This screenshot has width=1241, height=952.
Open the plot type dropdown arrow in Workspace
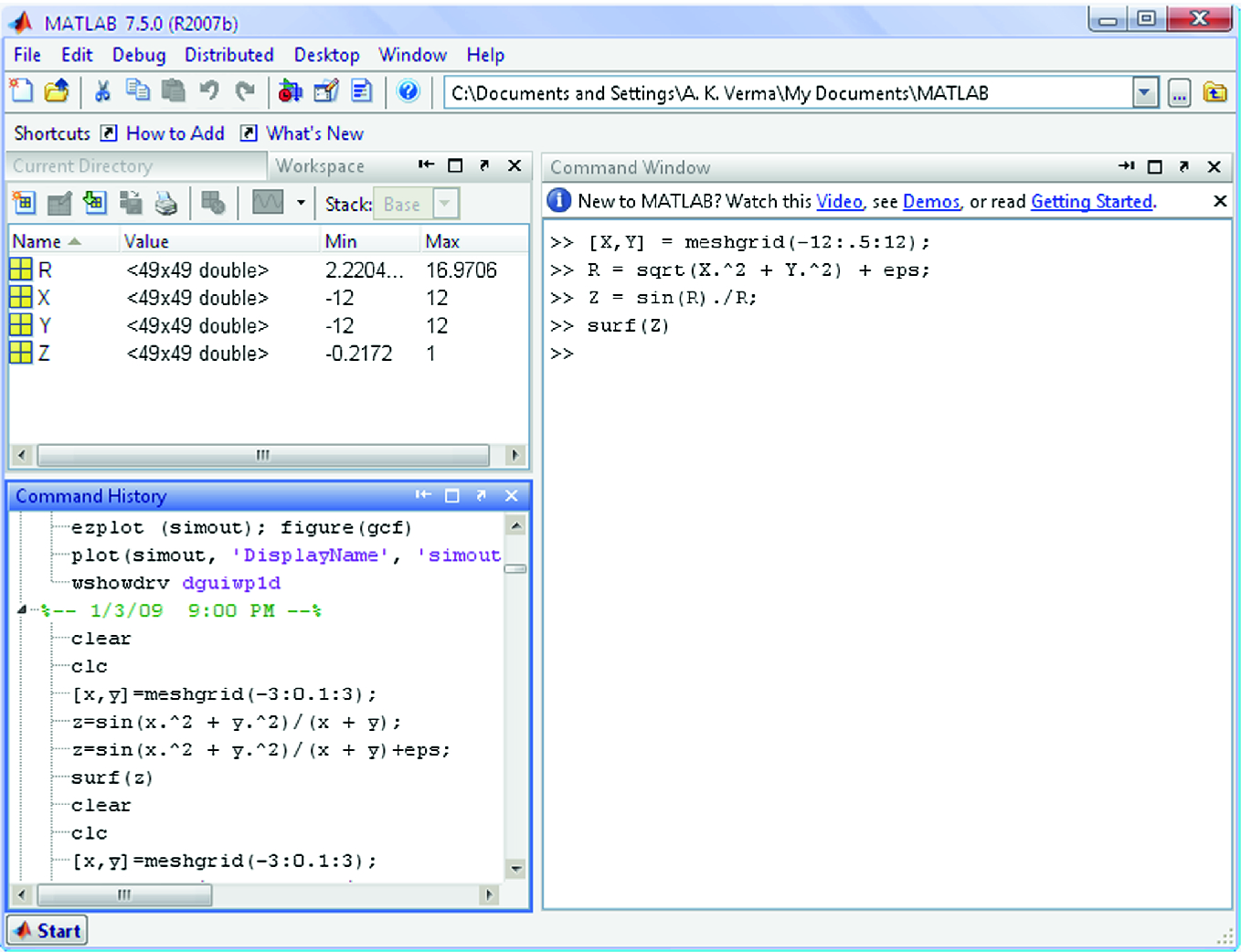(x=301, y=202)
